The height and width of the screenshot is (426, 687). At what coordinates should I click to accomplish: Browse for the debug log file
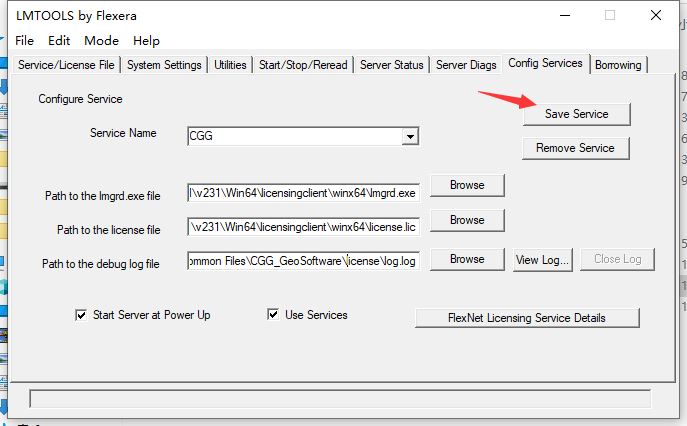467,259
